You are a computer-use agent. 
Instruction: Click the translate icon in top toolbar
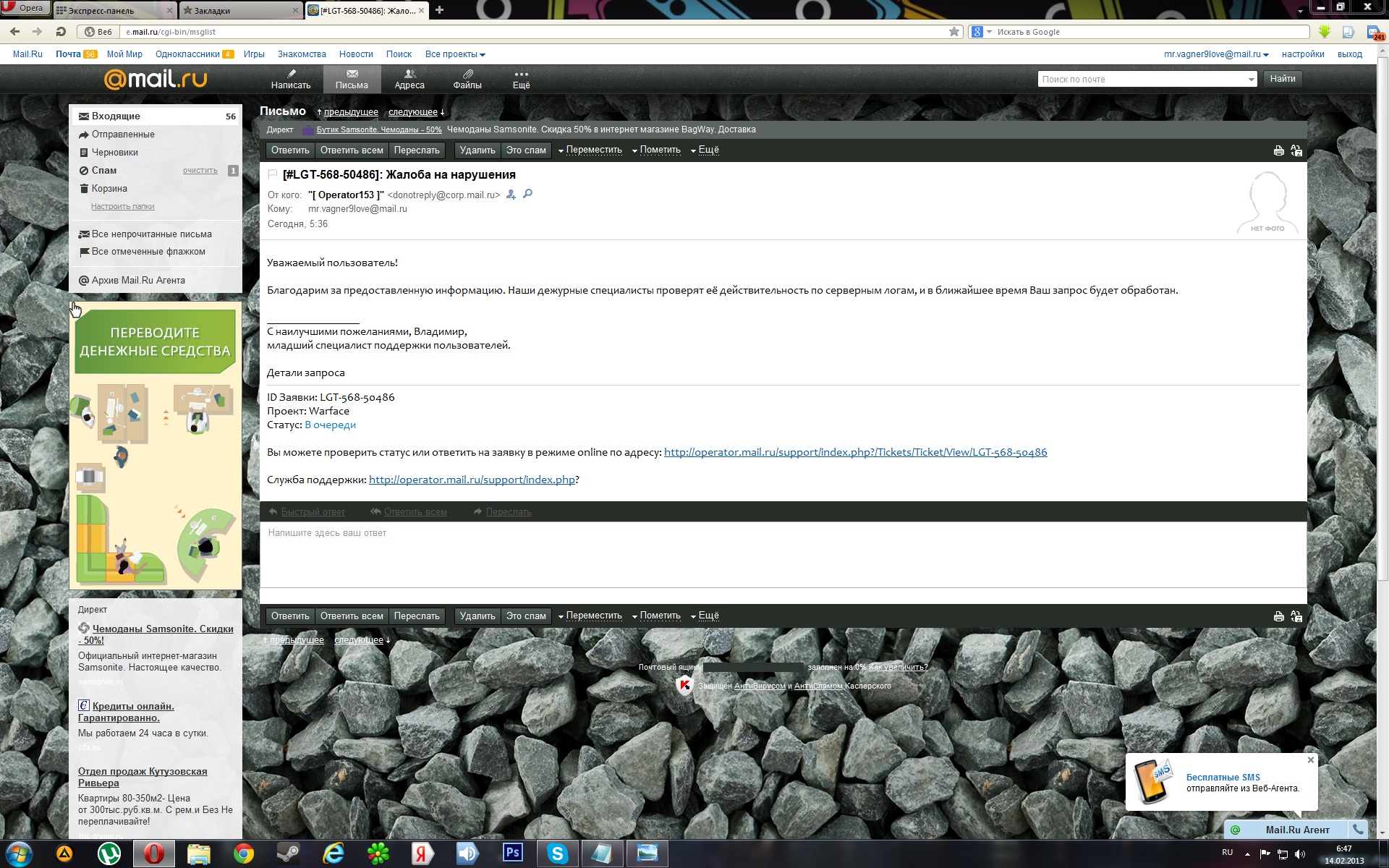pos(1296,150)
